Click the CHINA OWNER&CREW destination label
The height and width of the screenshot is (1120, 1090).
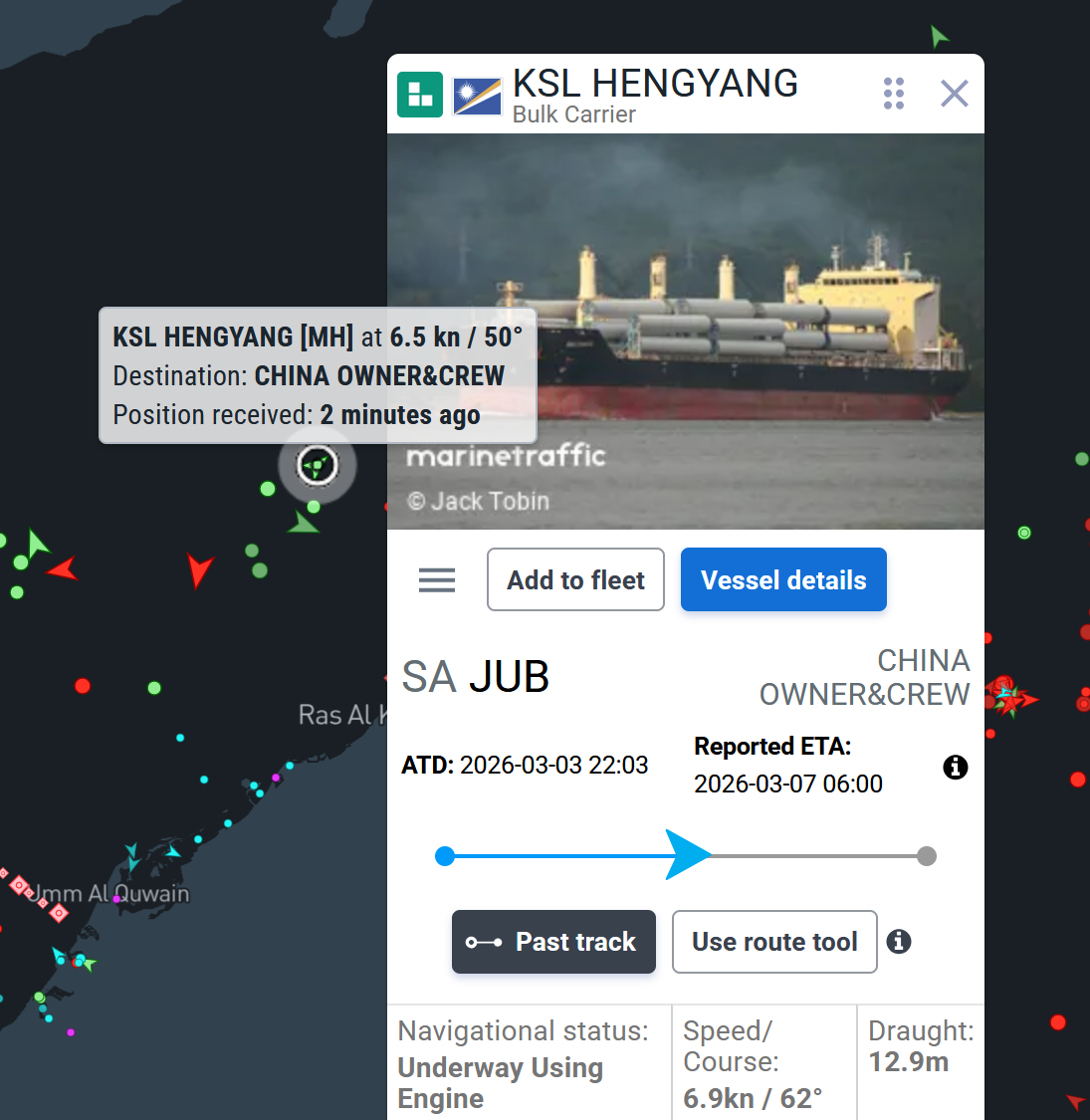864,677
